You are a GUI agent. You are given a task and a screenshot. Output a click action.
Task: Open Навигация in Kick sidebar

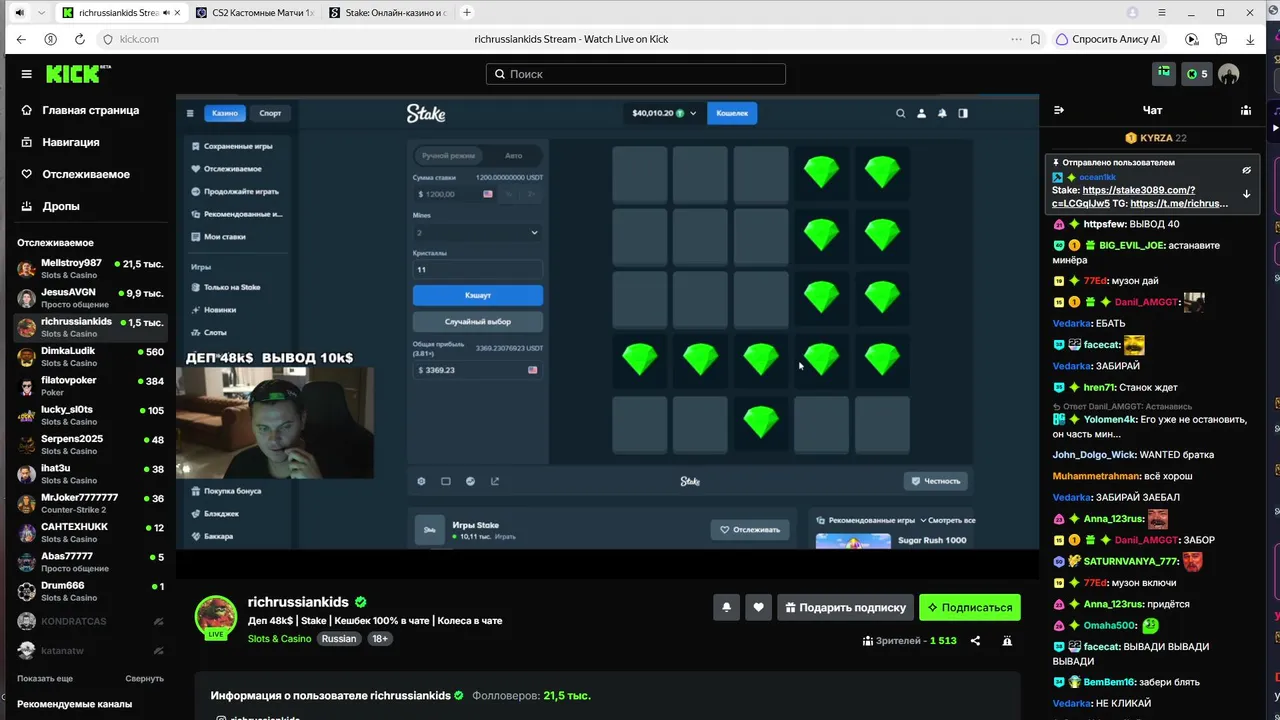[70, 142]
